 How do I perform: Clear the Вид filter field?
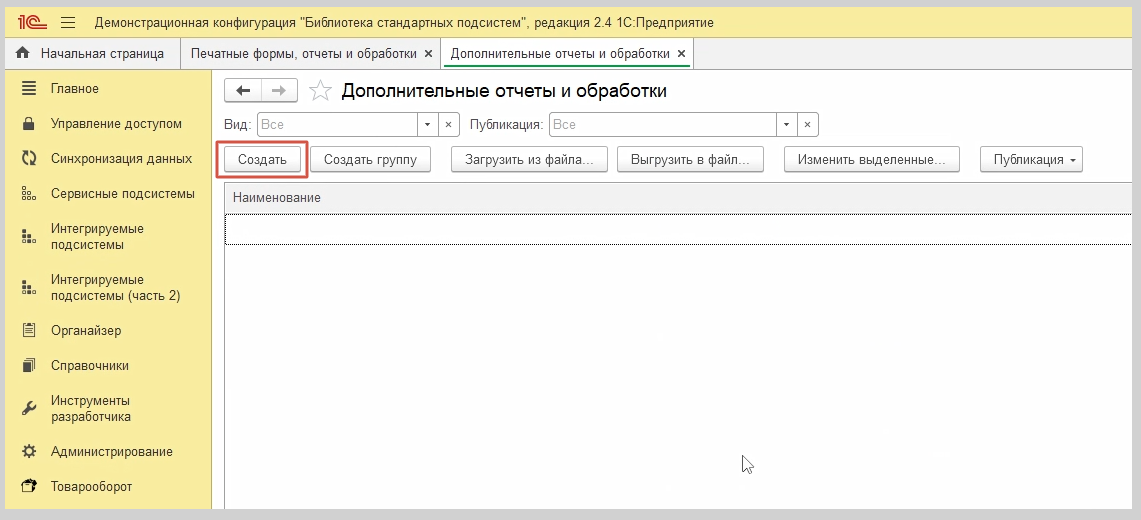[x=449, y=124]
